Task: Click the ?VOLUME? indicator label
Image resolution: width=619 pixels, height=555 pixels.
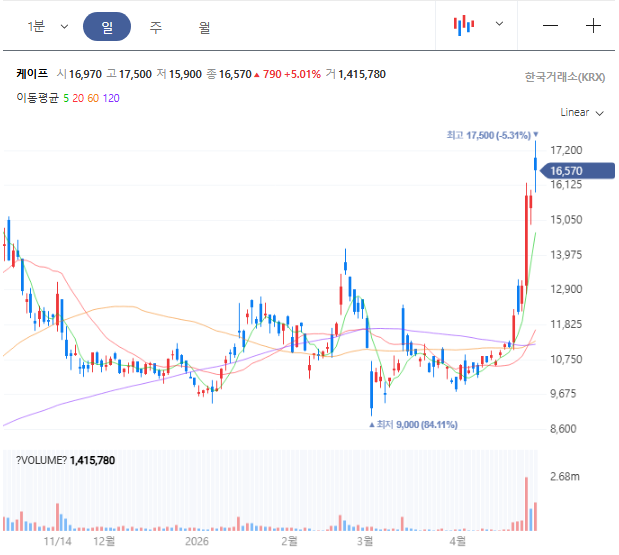Action: click(x=41, y=460)
